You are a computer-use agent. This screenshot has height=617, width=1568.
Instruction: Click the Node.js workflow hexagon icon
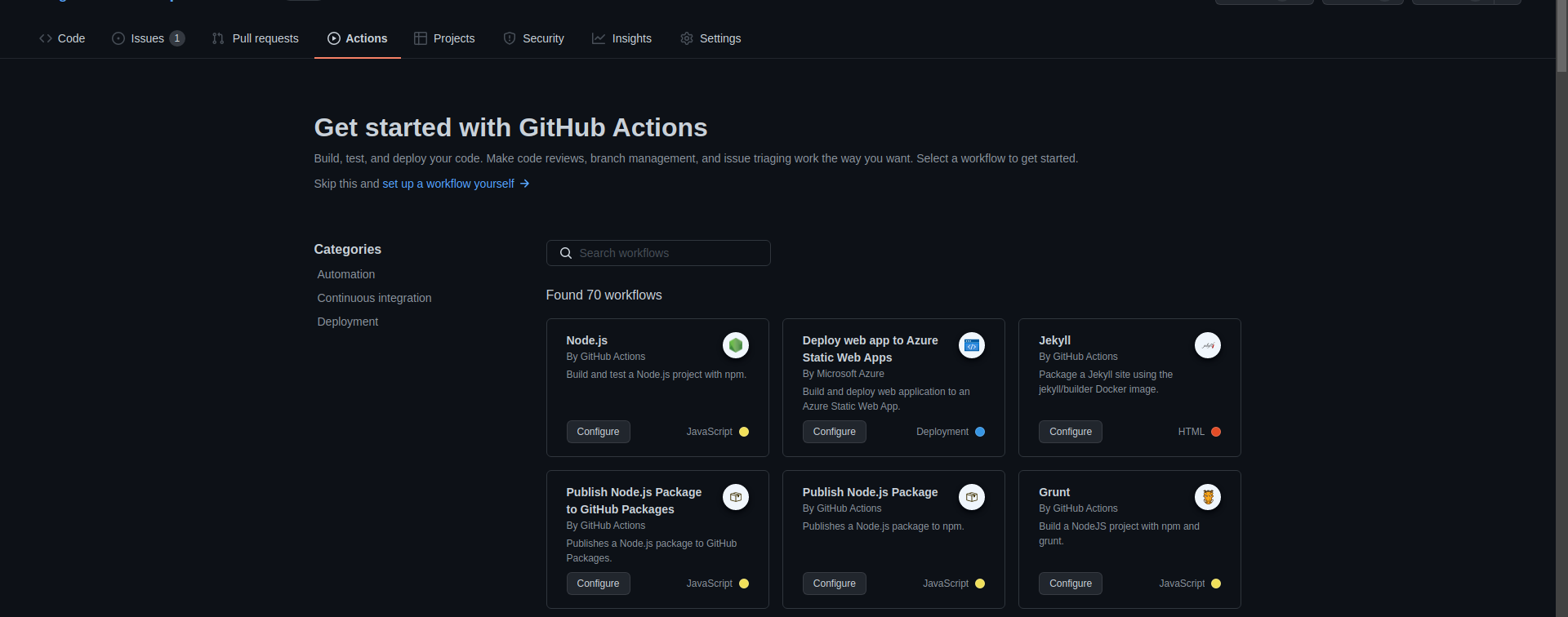(735, 345)
